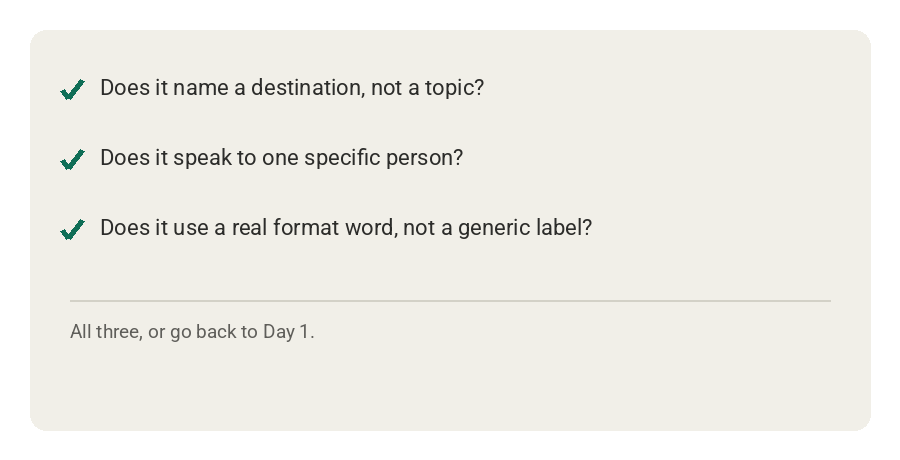
Task: Select 'Does it name a destination, not a topic?'
Action: coord(292,88)
